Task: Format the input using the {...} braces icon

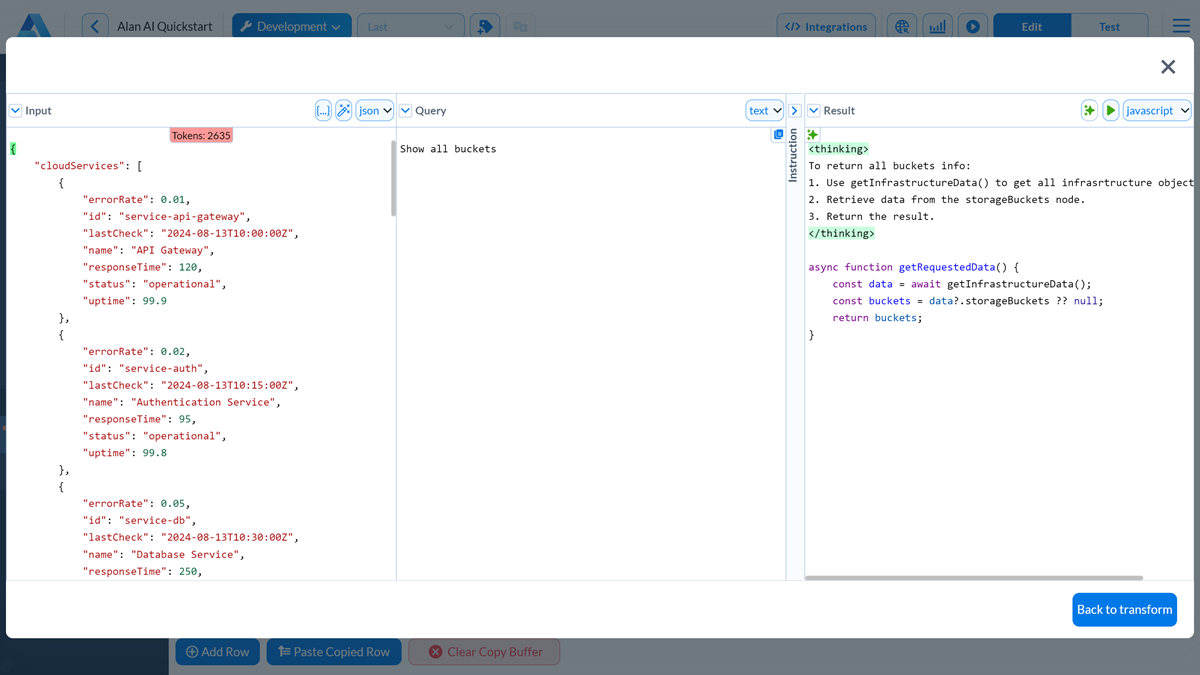Action: (x=322, y=110)
